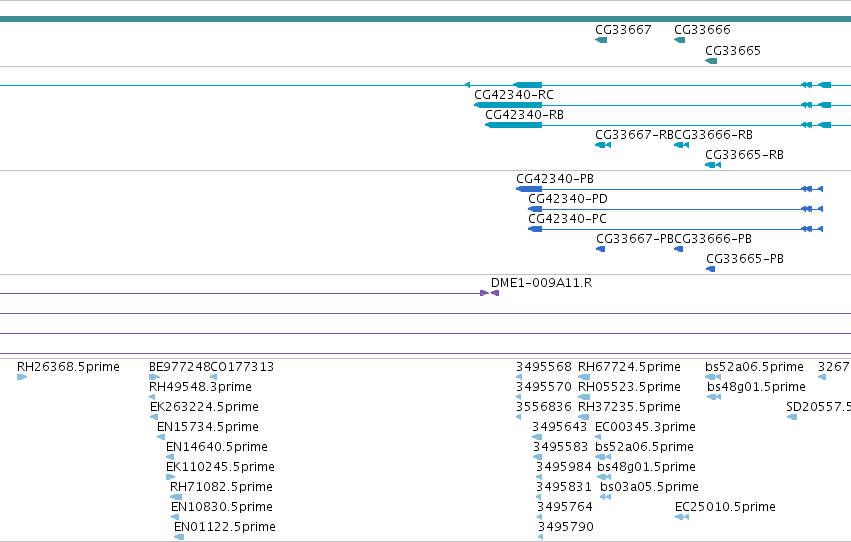The image size is (851, 542).
Task: Click the CG33667-PB protein label
Action: point(635,239)
